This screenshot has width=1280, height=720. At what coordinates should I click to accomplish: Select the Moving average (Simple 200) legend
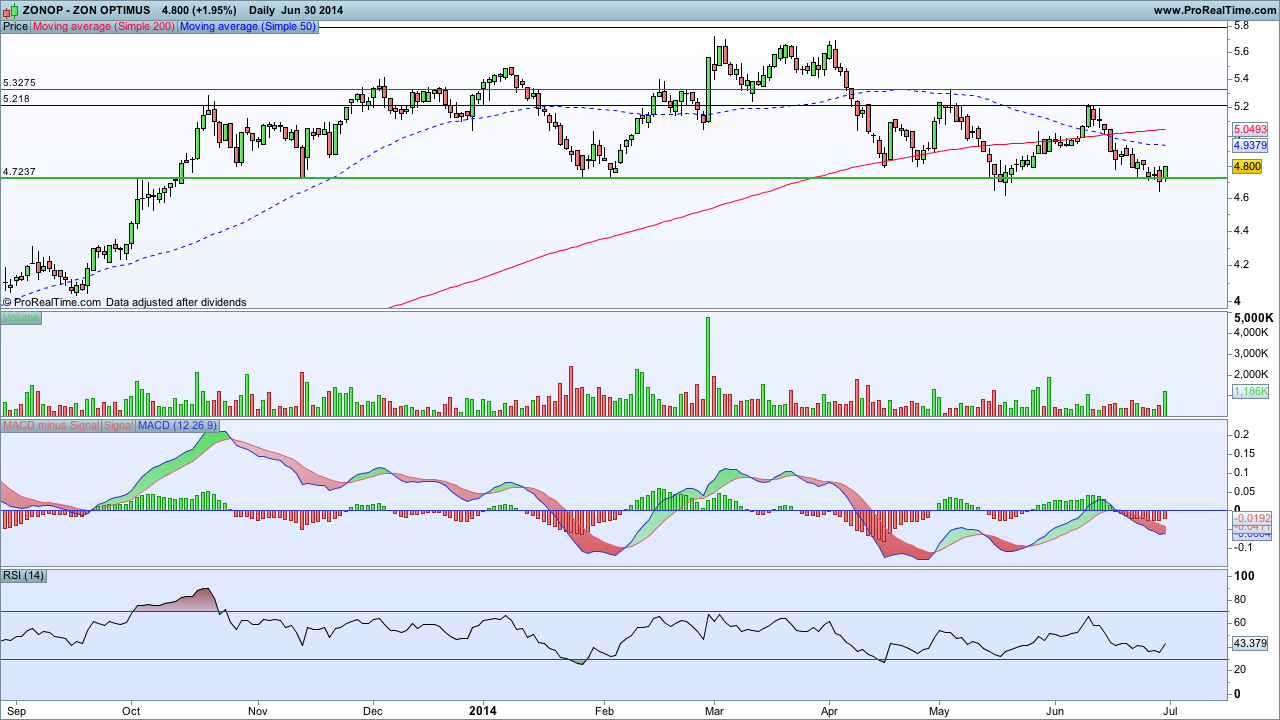click(104, 26)
